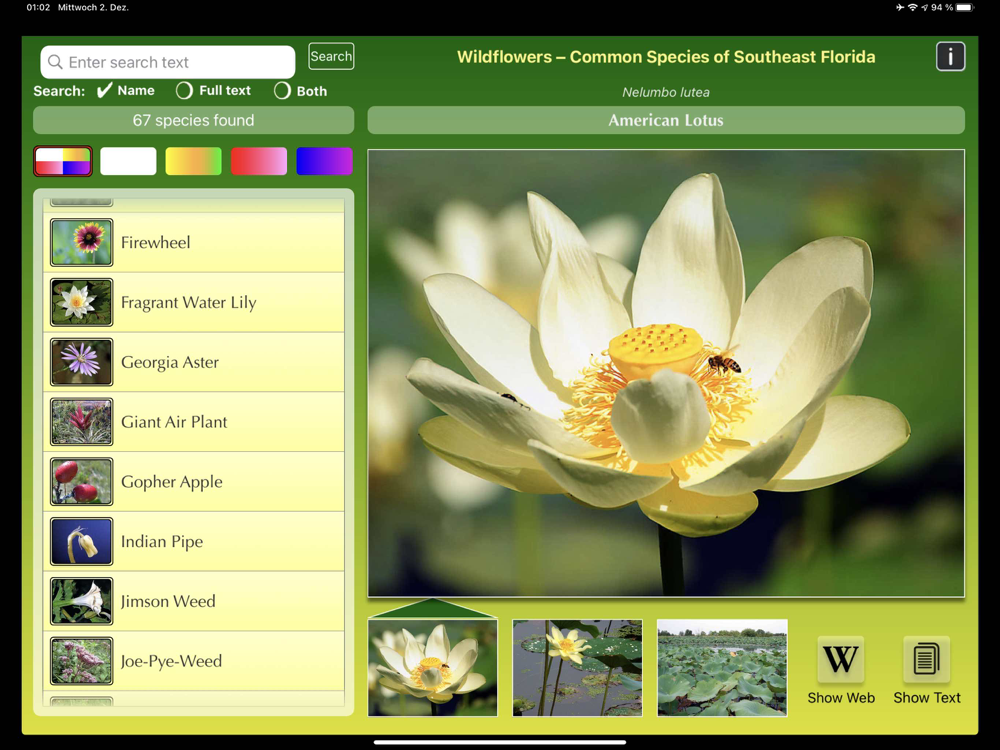Image resolution: width=1000 pixels, height=750 pixels.
Task: Open the Fragrant Water Lily entry
Action: (x=194, y=302)
